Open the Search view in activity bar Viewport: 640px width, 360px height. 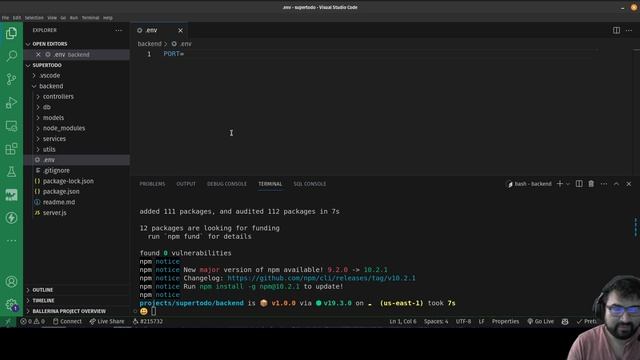pos(11,56)
